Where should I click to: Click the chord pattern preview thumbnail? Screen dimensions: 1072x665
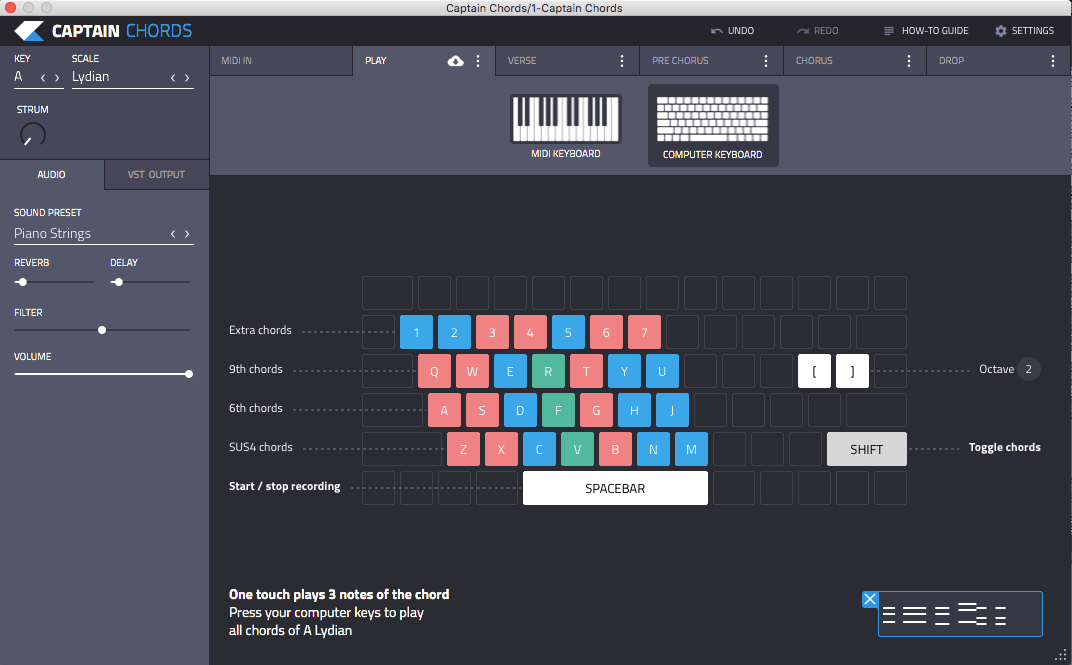961,614
